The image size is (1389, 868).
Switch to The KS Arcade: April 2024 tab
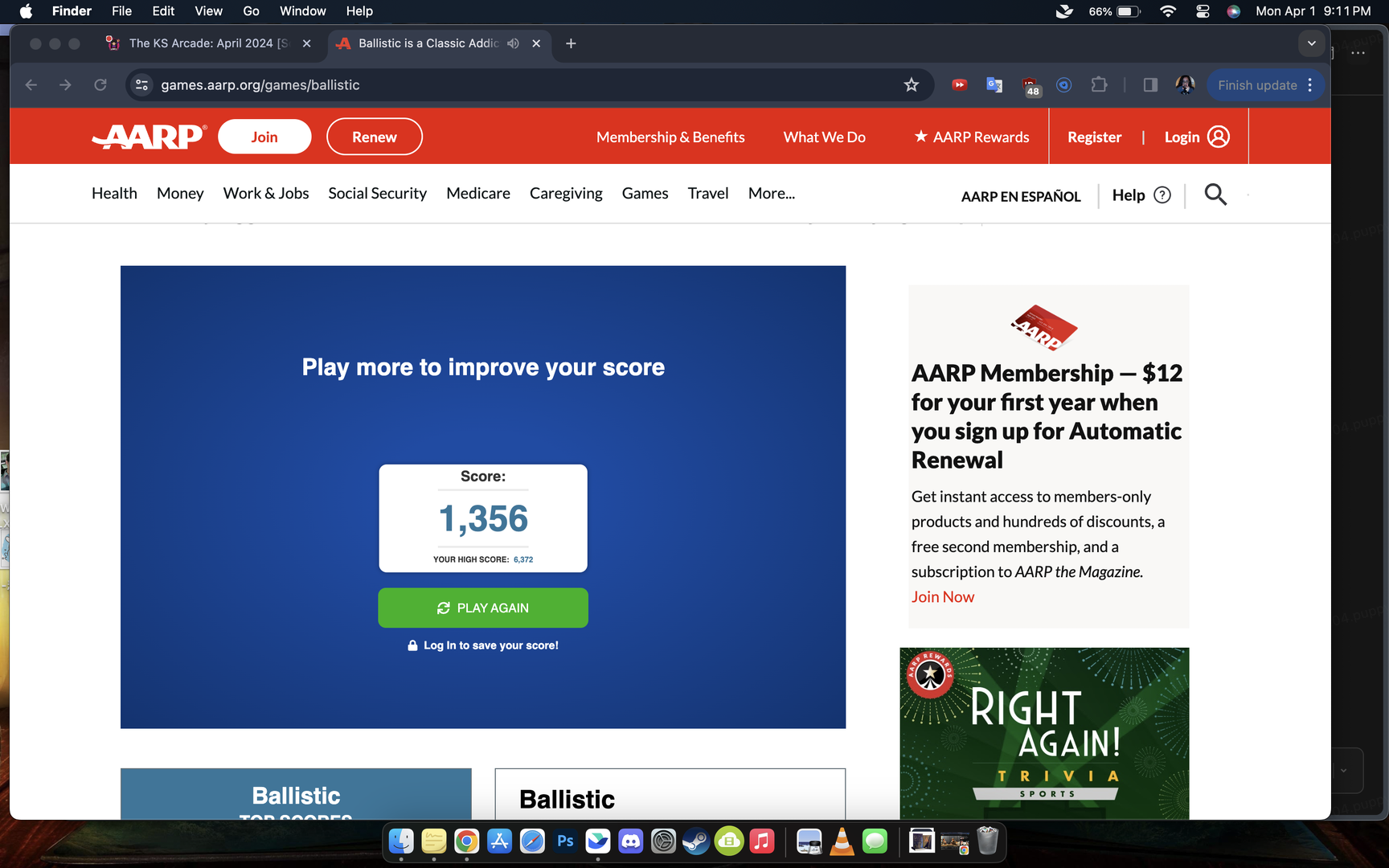point(209,43)
